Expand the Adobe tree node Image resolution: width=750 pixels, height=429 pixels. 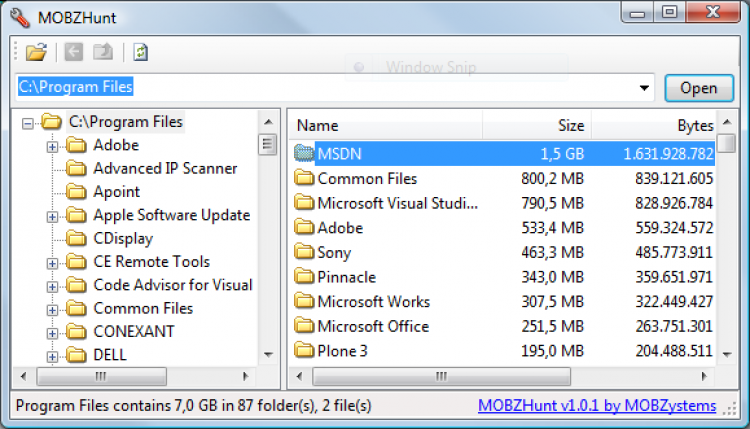52,146
